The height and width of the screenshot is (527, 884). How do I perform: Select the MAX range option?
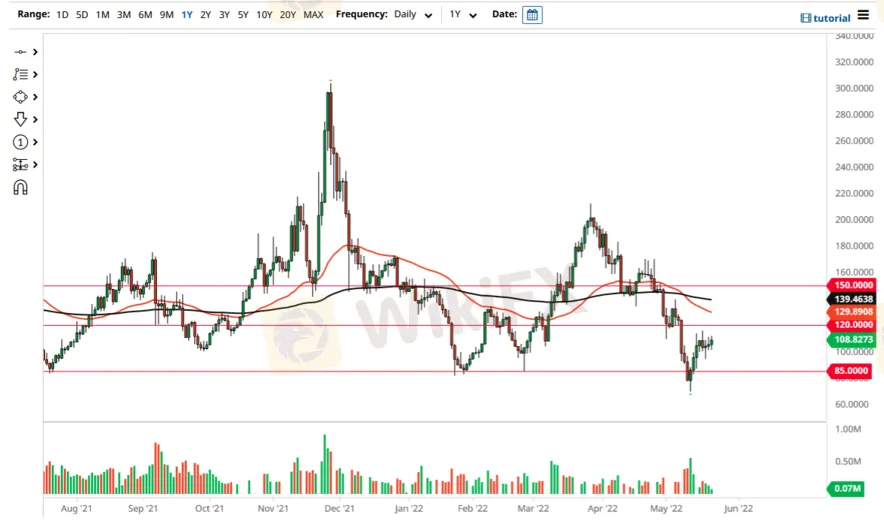point(313,15)
